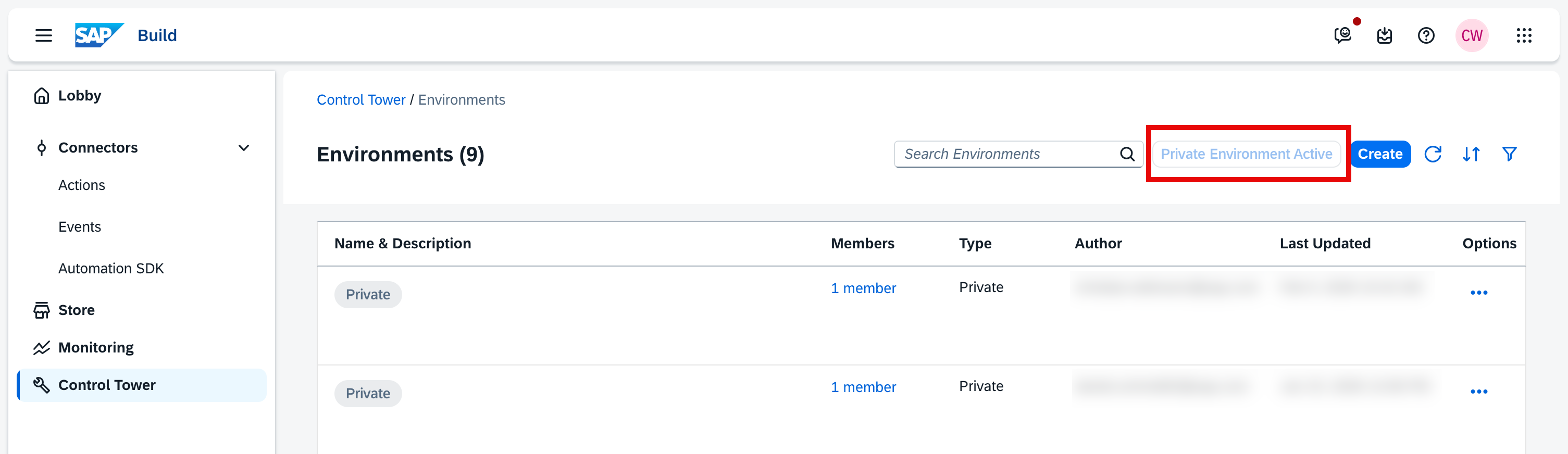Viewport: 1568px width, 454px height.
Task: Toggle Private Environment Active button
Action: (1246, 154)
